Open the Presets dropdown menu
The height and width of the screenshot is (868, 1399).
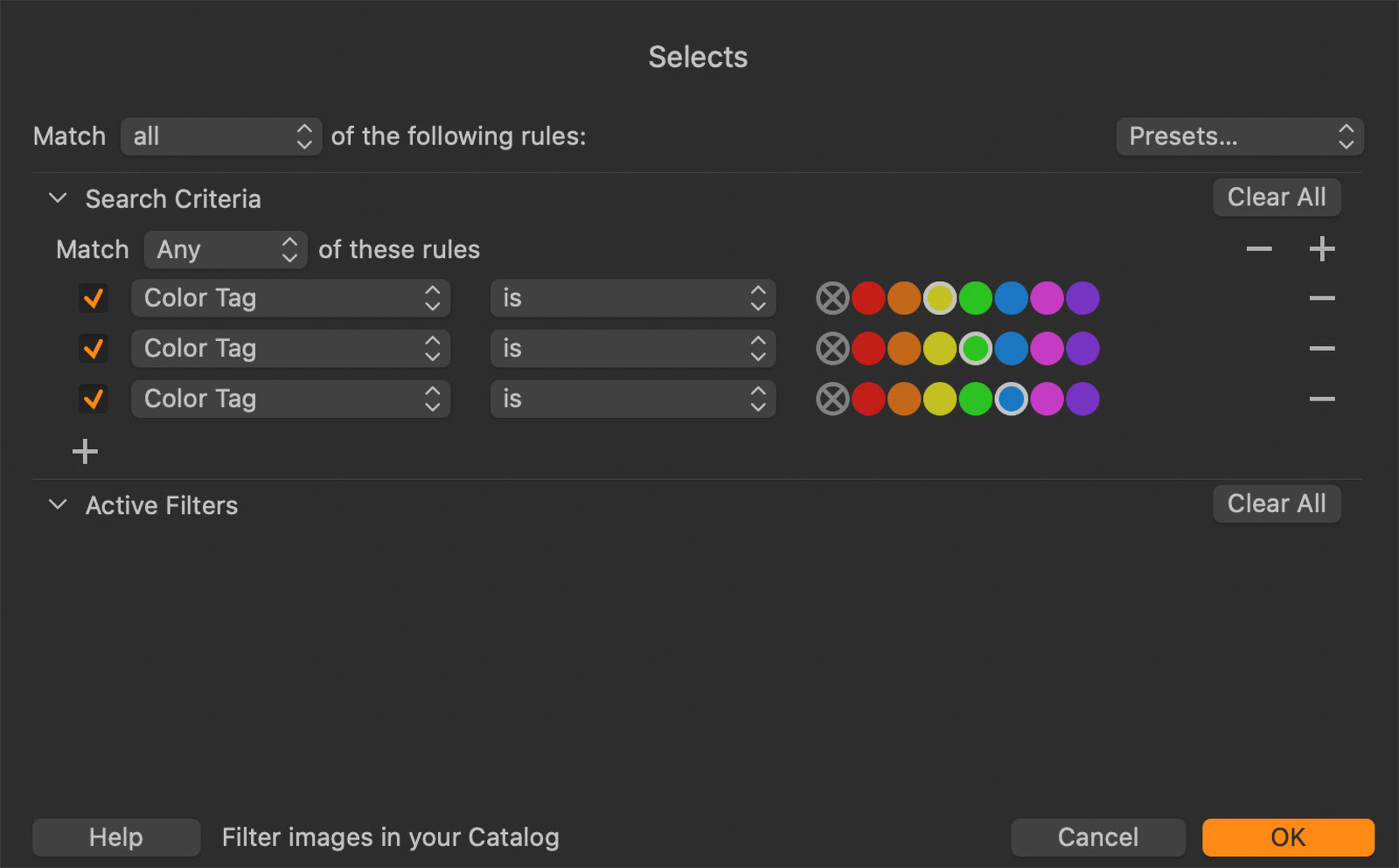[x=1239, y=136]
